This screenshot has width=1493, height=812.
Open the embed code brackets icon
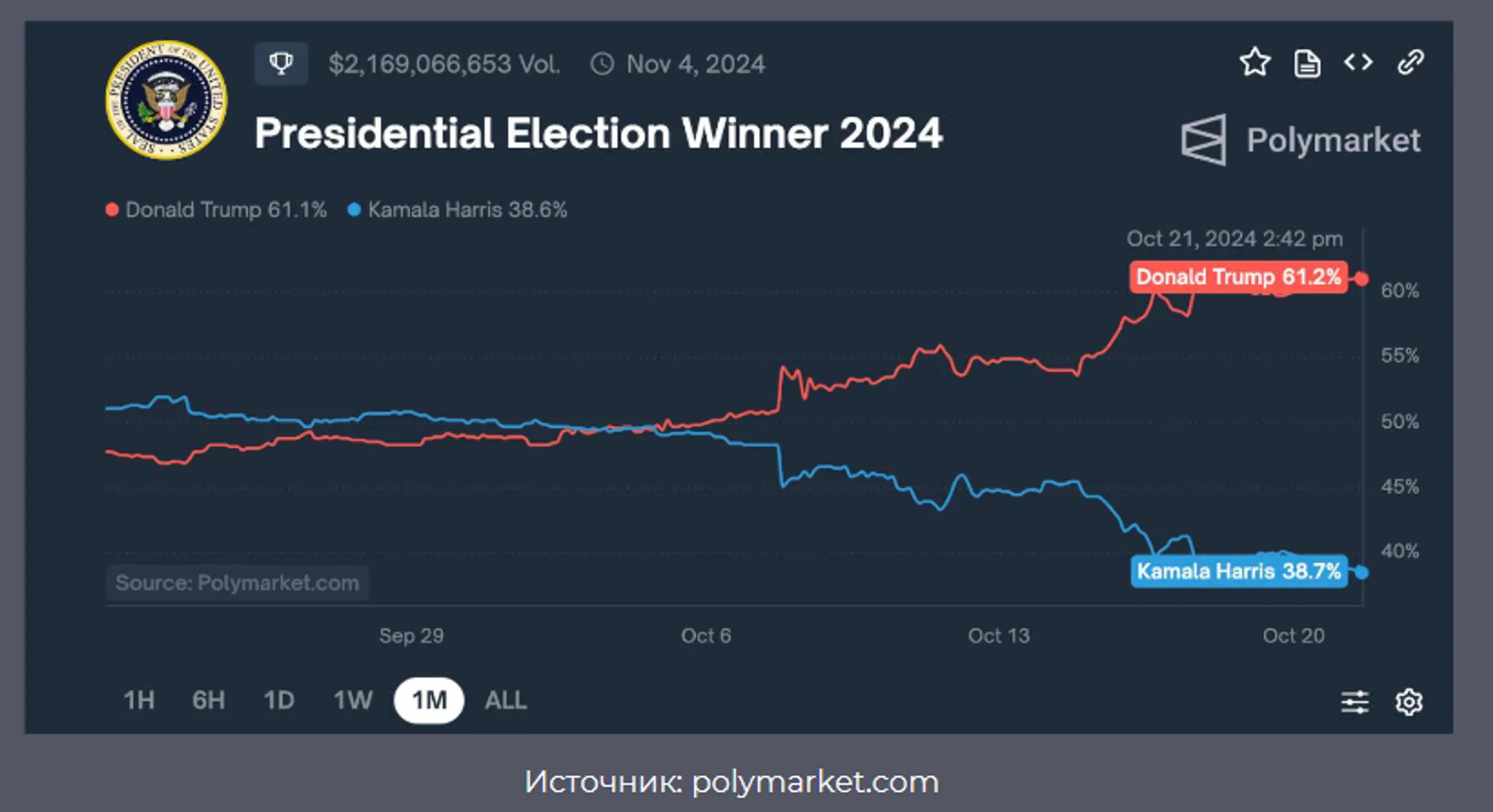point(1358,62)
